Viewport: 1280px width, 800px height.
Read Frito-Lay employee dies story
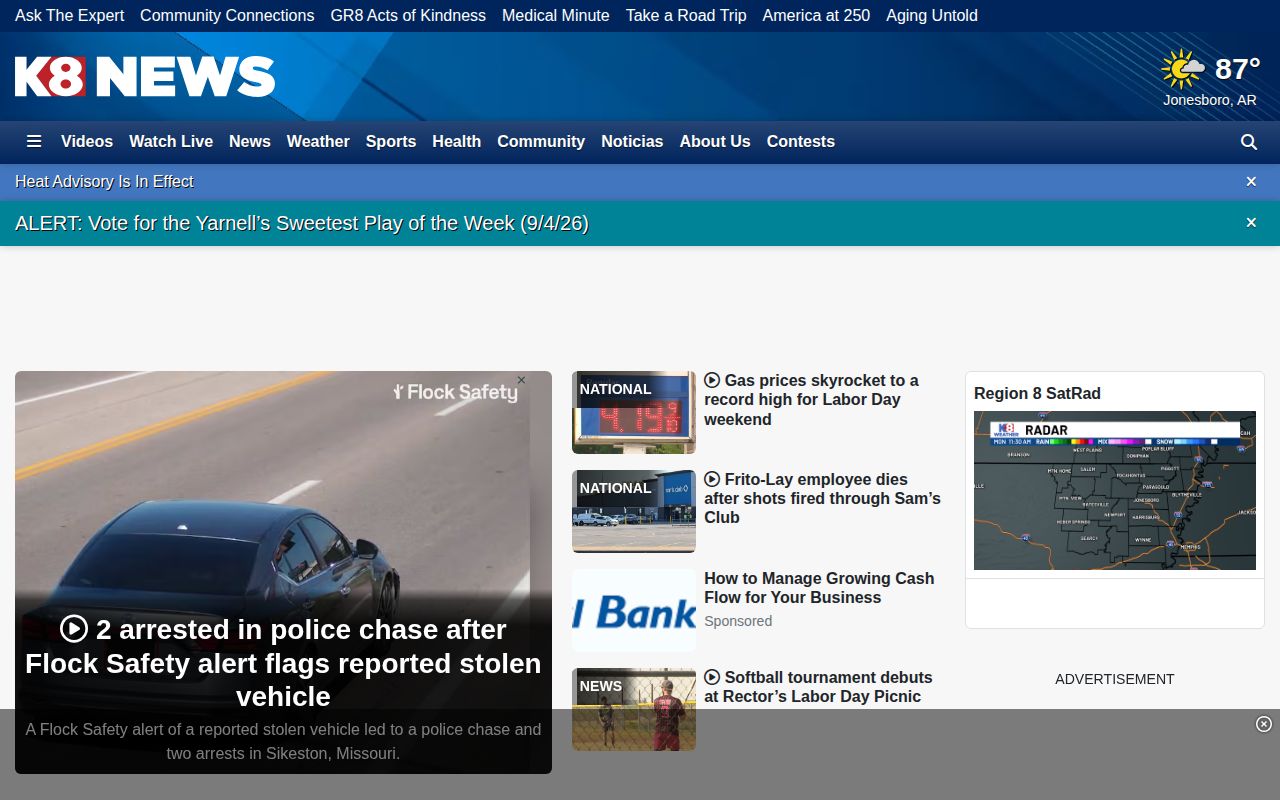click(822, 498)
